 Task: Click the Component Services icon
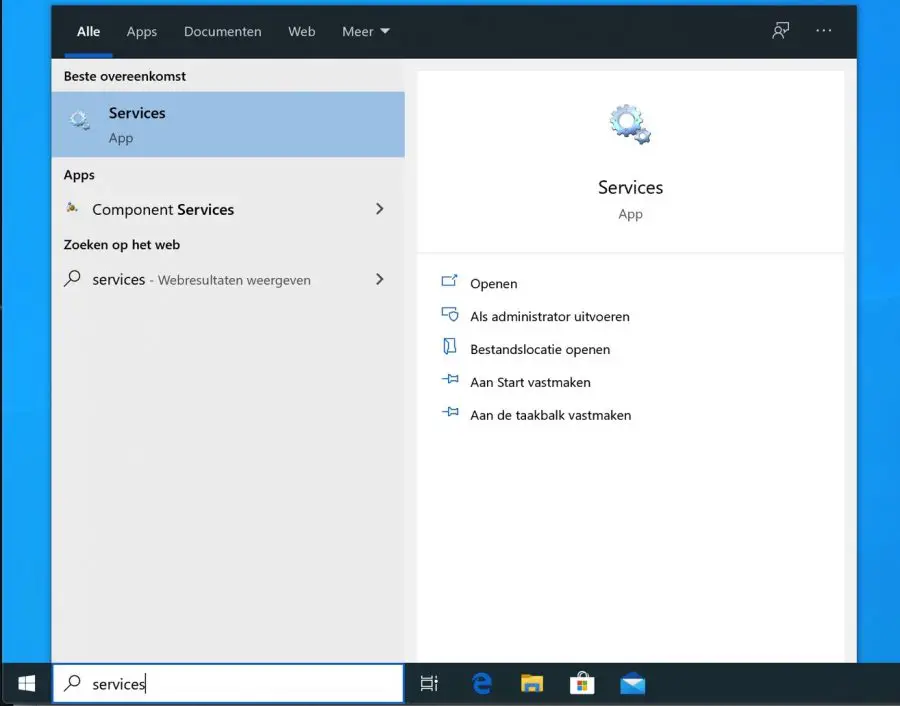tap(72, 208)
